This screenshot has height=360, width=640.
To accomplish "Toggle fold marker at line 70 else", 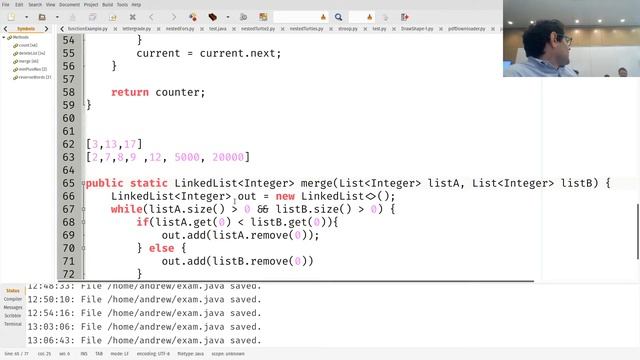I will [x=84, y=248].
